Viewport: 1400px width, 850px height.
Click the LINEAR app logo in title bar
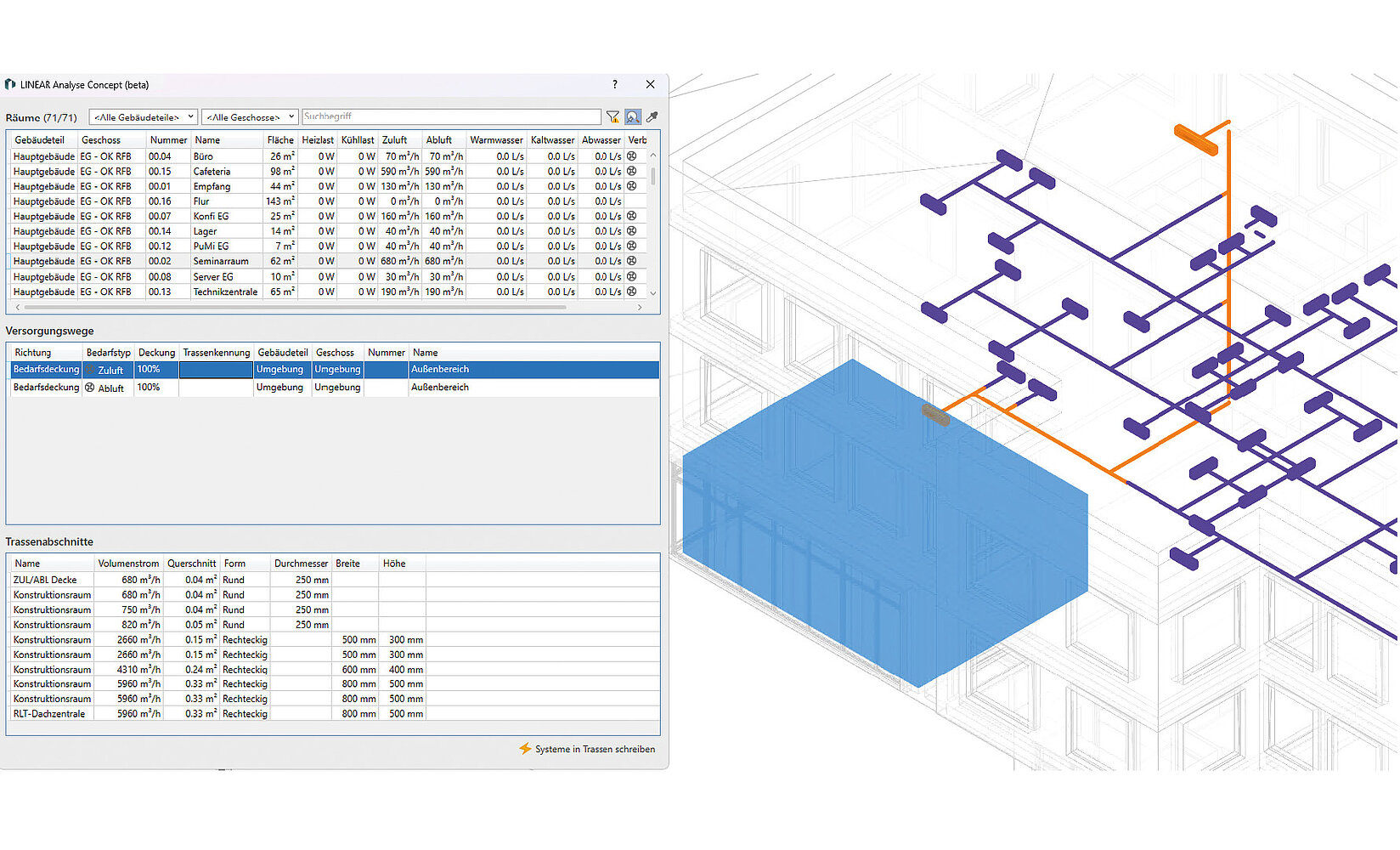tap(10, 84)
